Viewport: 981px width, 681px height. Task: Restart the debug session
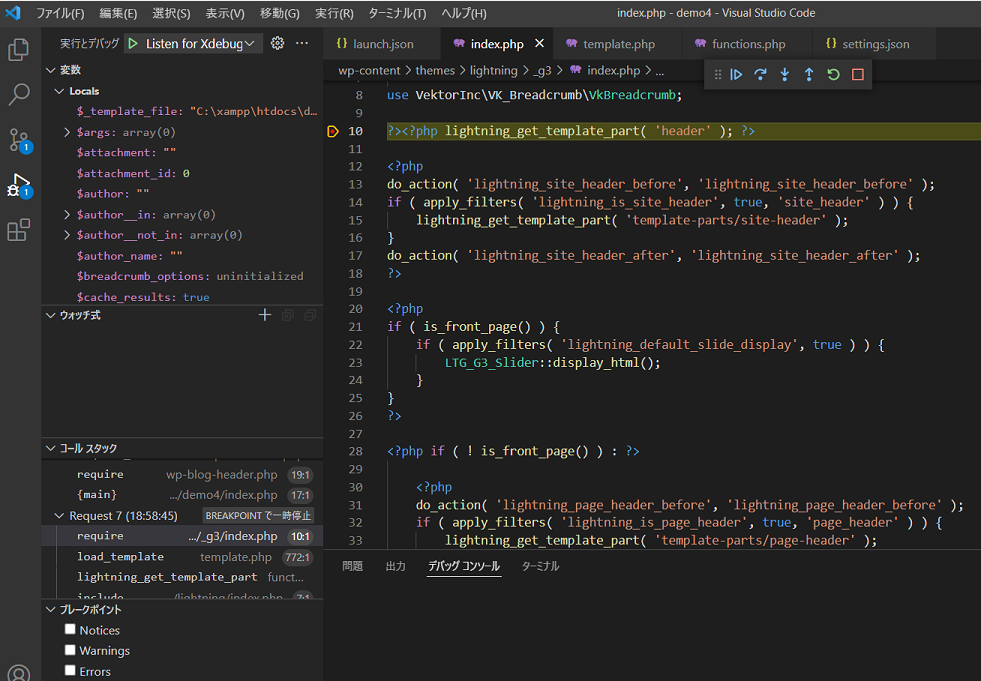click(833, 74)
